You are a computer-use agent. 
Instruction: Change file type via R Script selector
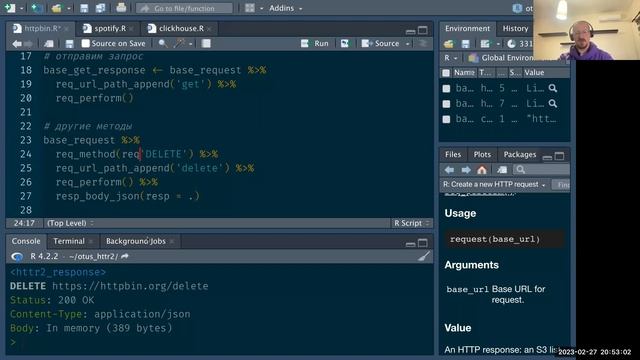coord(411,223)
